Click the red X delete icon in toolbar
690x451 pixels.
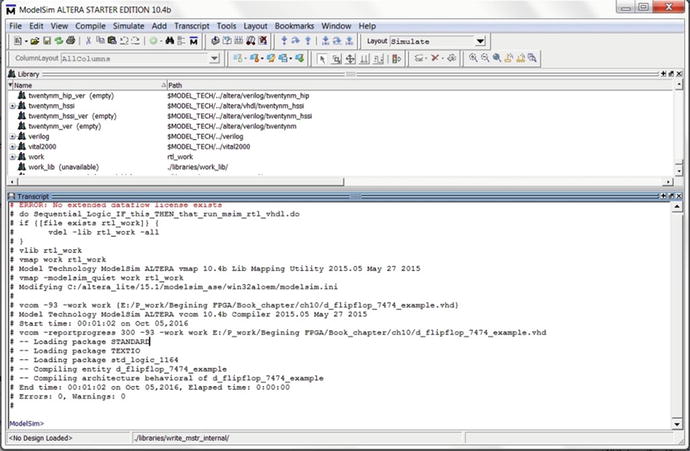click(435, 58)
